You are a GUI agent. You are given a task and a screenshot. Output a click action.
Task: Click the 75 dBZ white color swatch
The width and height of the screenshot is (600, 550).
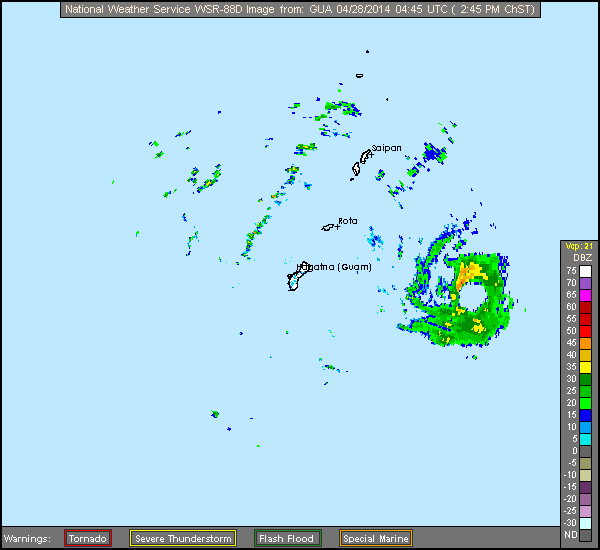(x=586, y=271)
